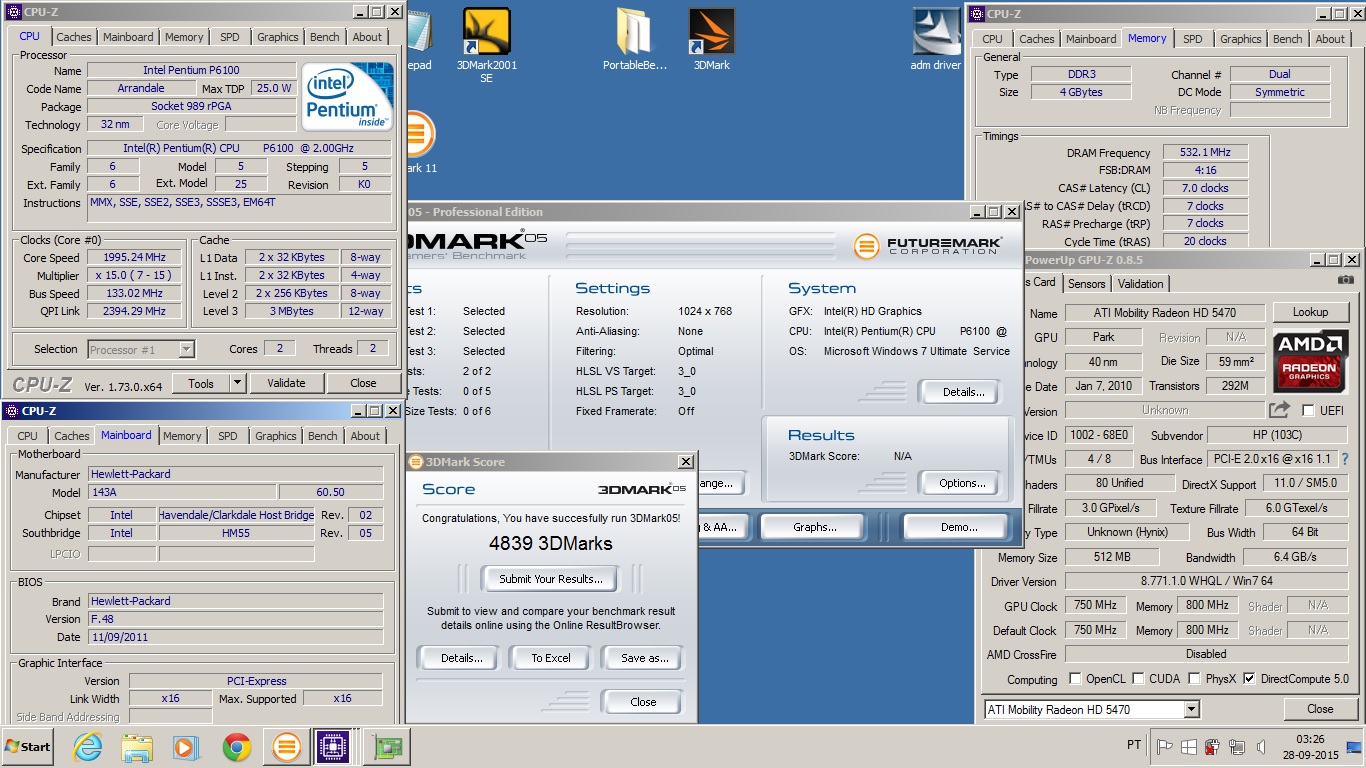Image resolution: width=1366 pixels, height=768 pixels.
Task: Switch to the Validation tab in GPU-Z
Action: click(1141, 283)
